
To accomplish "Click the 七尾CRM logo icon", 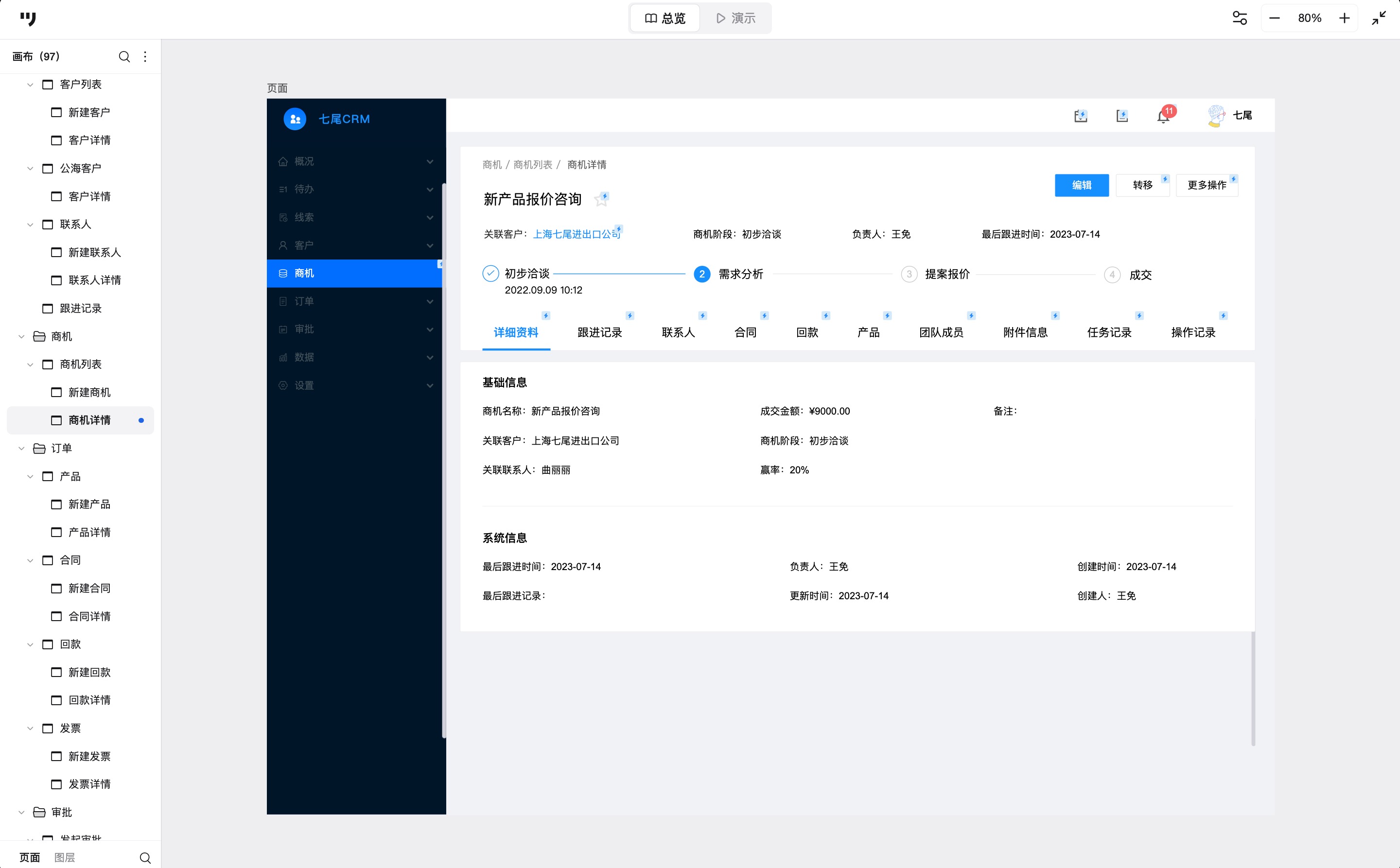I will click(295, 119).
